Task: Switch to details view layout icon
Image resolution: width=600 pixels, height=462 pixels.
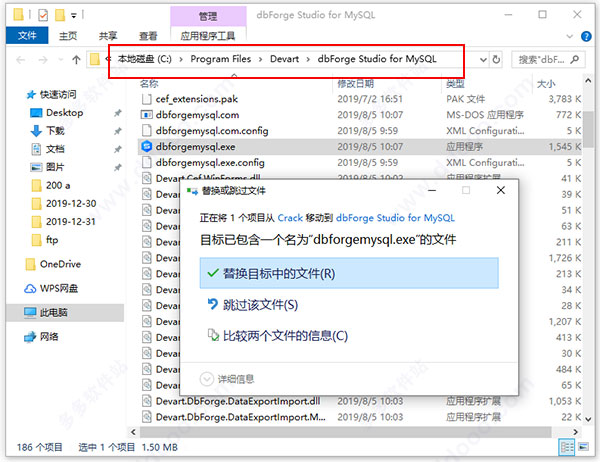Action: pos(567,447)
